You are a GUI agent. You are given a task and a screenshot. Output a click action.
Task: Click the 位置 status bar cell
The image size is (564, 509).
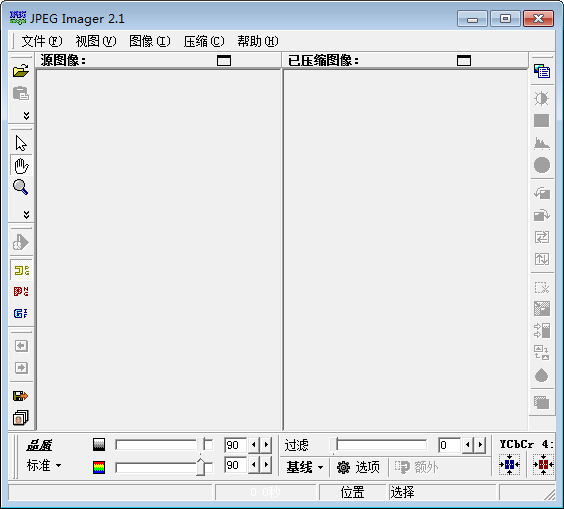point(352,492)
